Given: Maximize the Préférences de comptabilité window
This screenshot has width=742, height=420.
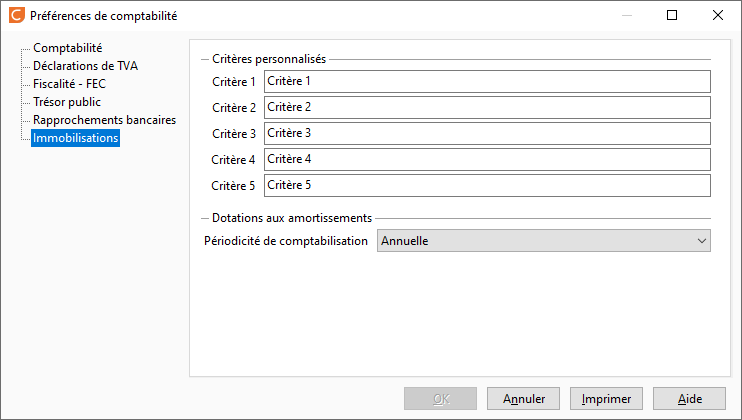Looking at the screenshot, I should click(x=671, y=15).
